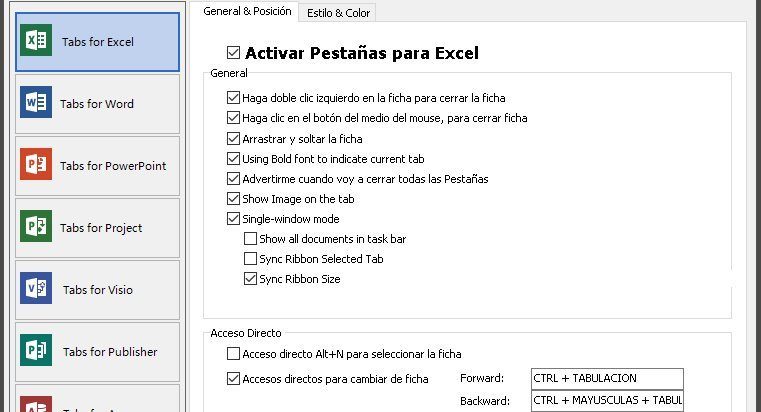Toggle Using Bold font to indicate current tab
This screenshot has height=412, width=761.
(x=233, y=159)
